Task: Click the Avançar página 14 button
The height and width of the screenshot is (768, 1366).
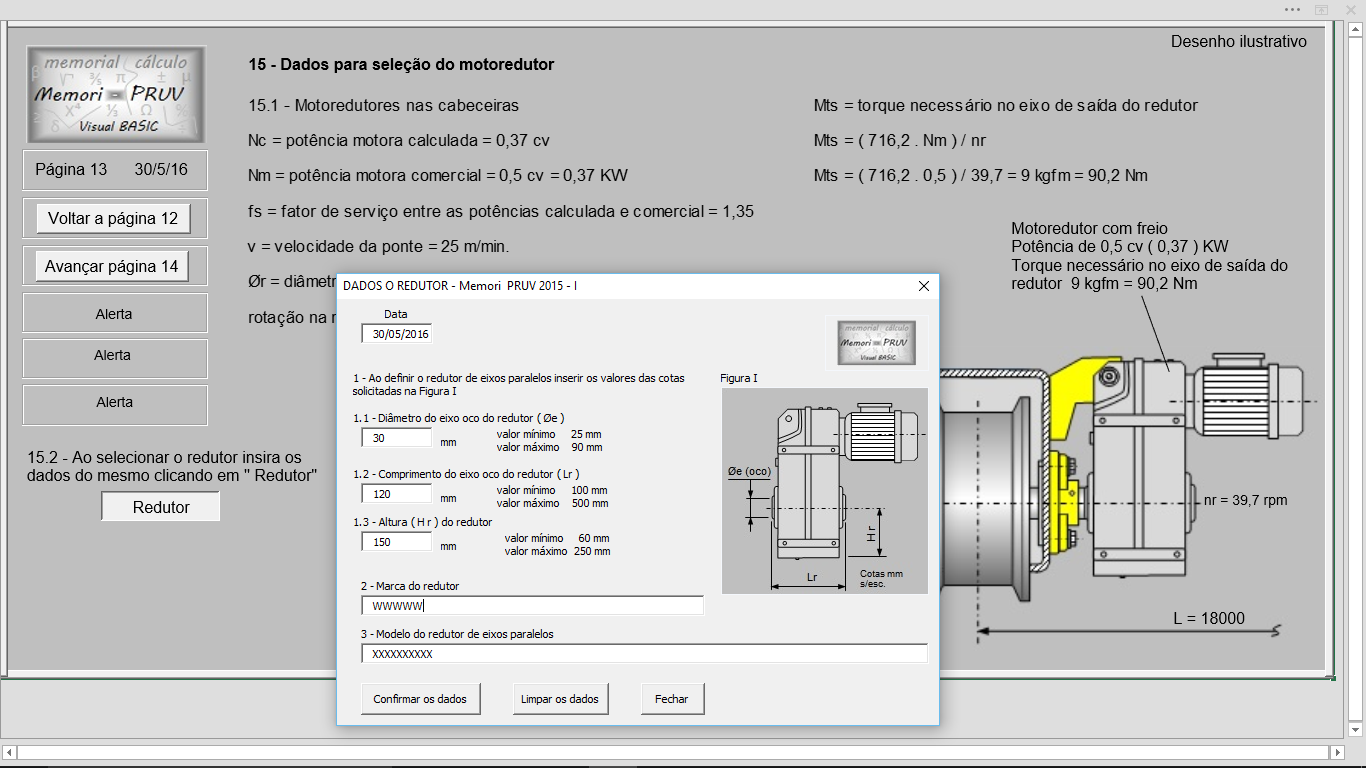Action: tap(112, 266)
